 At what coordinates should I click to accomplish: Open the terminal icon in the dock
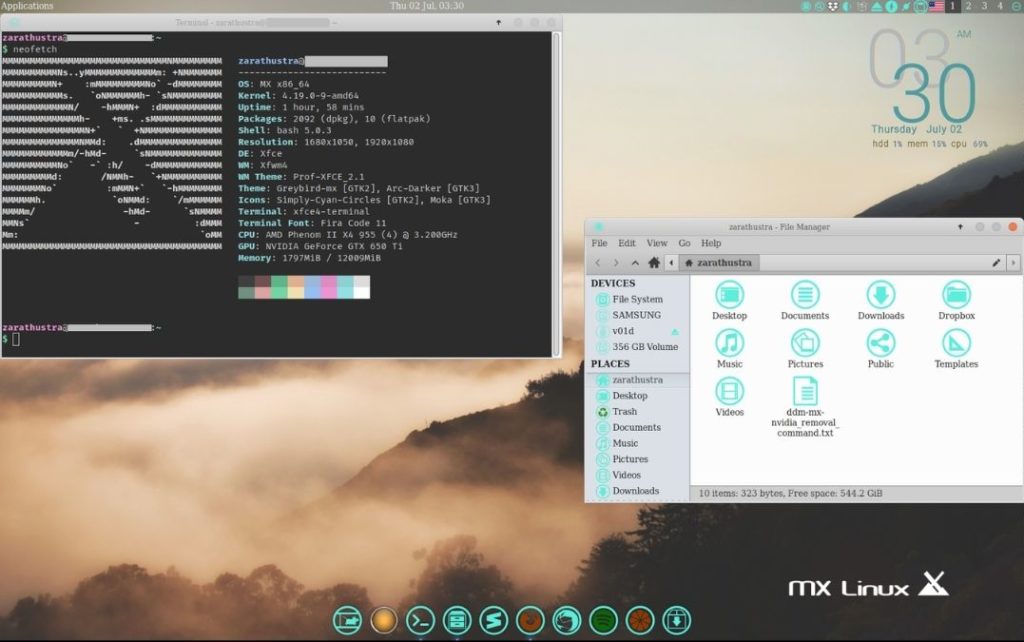tap(421, 620)
